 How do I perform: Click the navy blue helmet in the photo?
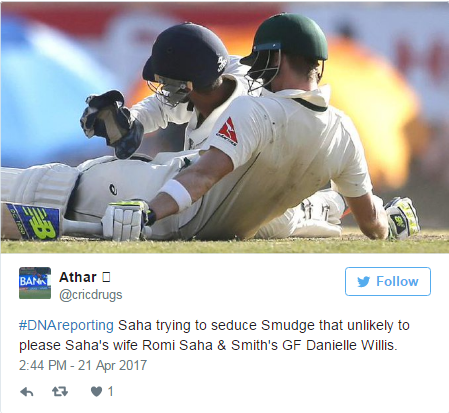(x=186, y=56)
